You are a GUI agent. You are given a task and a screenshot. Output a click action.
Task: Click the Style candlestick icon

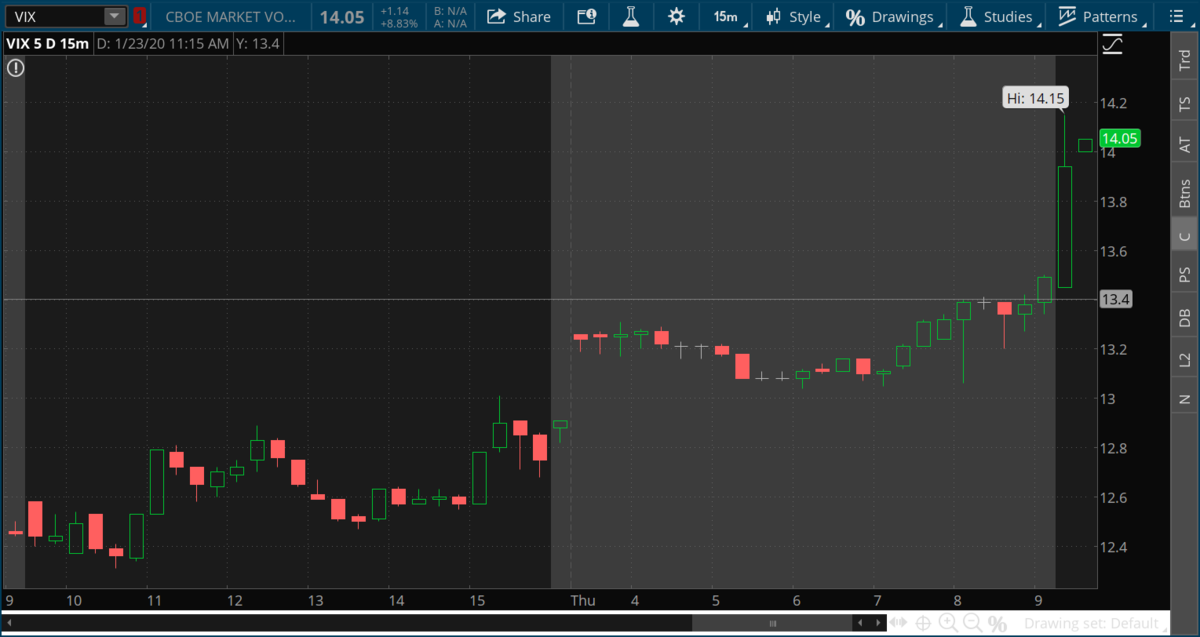(773, 16)
